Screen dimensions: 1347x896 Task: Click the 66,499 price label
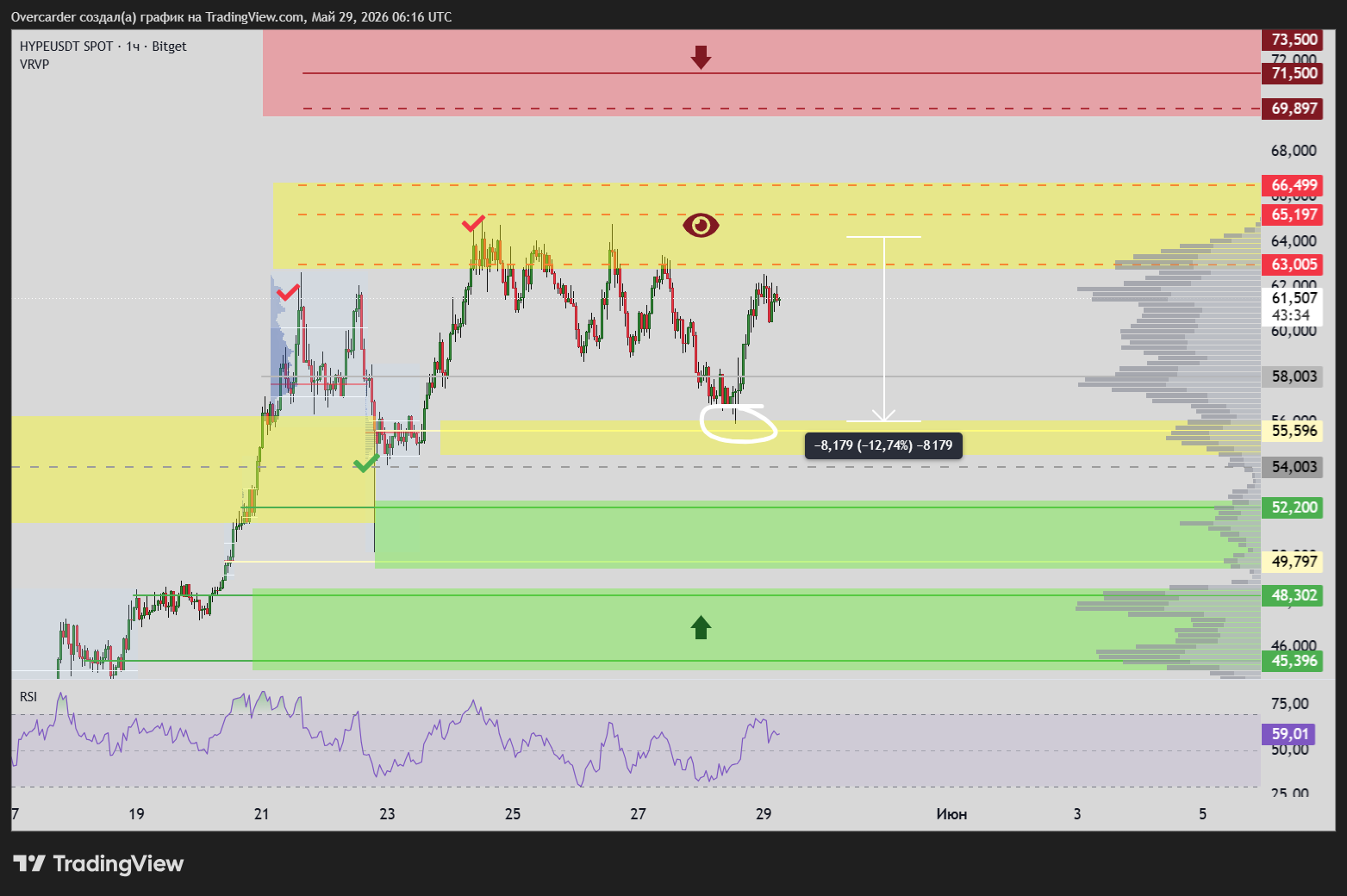coord(1294,185)
